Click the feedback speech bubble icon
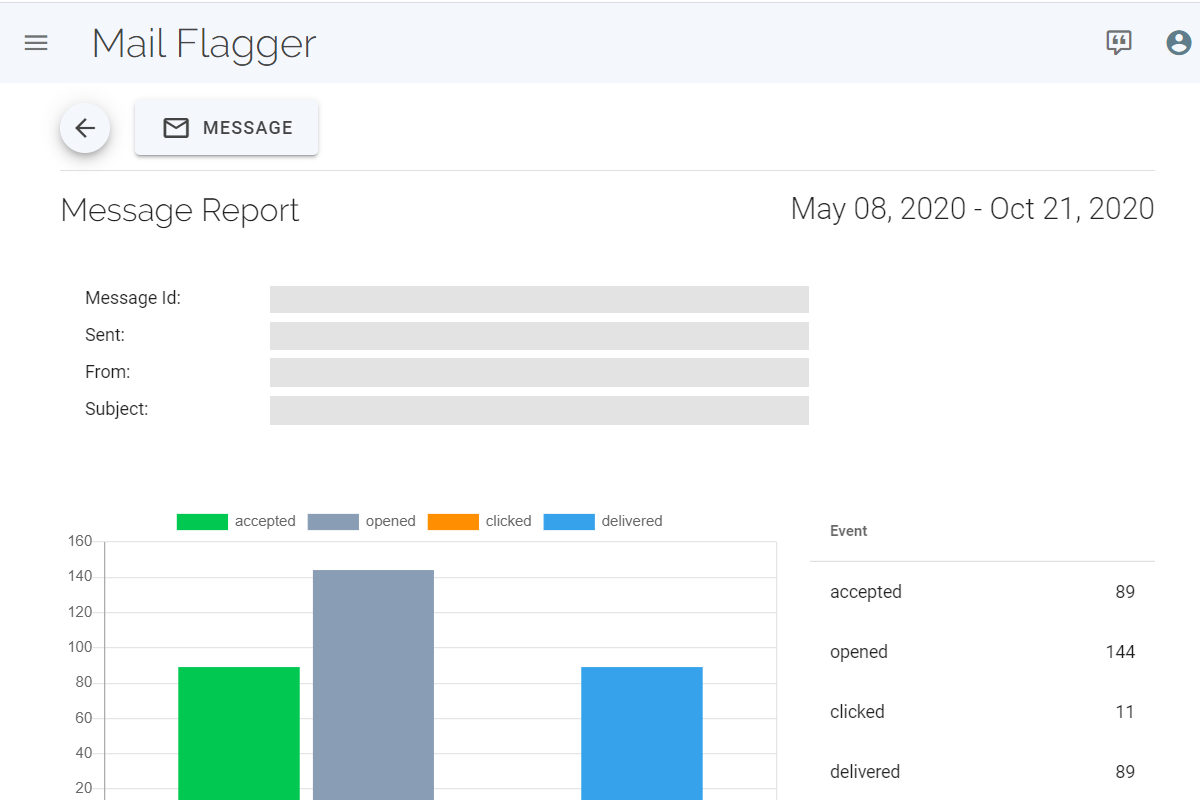 pos(1118,42)
